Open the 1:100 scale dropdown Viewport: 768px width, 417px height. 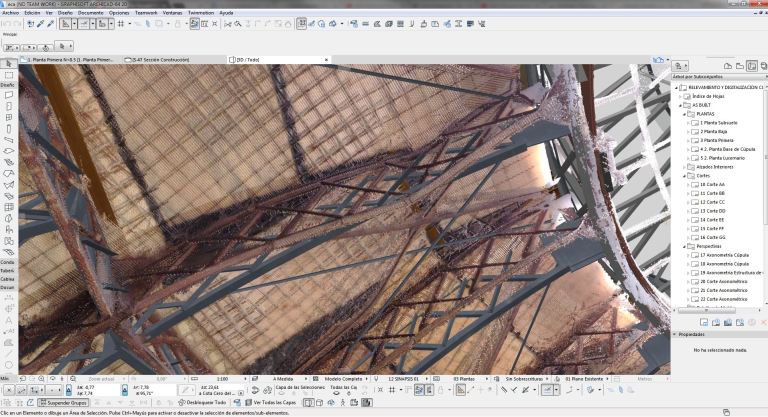pos(224,380)
